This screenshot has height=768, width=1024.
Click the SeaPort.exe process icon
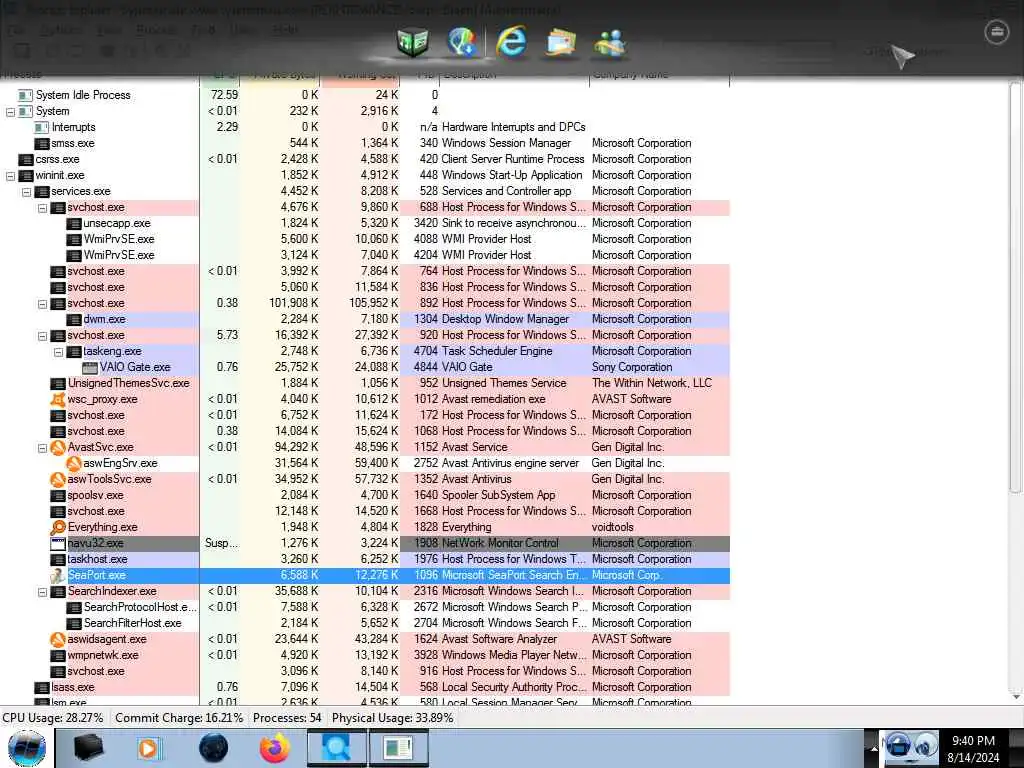58,575
